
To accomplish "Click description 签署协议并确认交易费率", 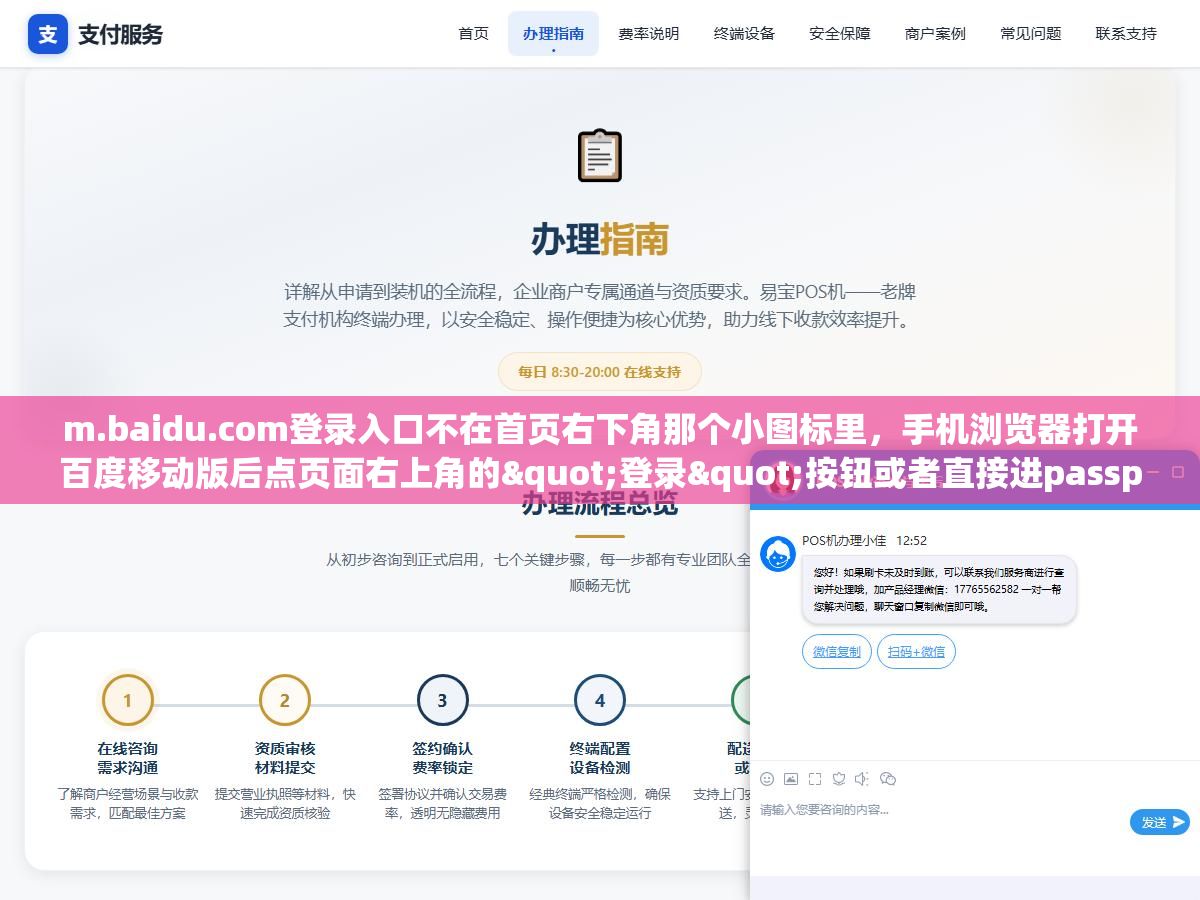I will click(442, 803).
